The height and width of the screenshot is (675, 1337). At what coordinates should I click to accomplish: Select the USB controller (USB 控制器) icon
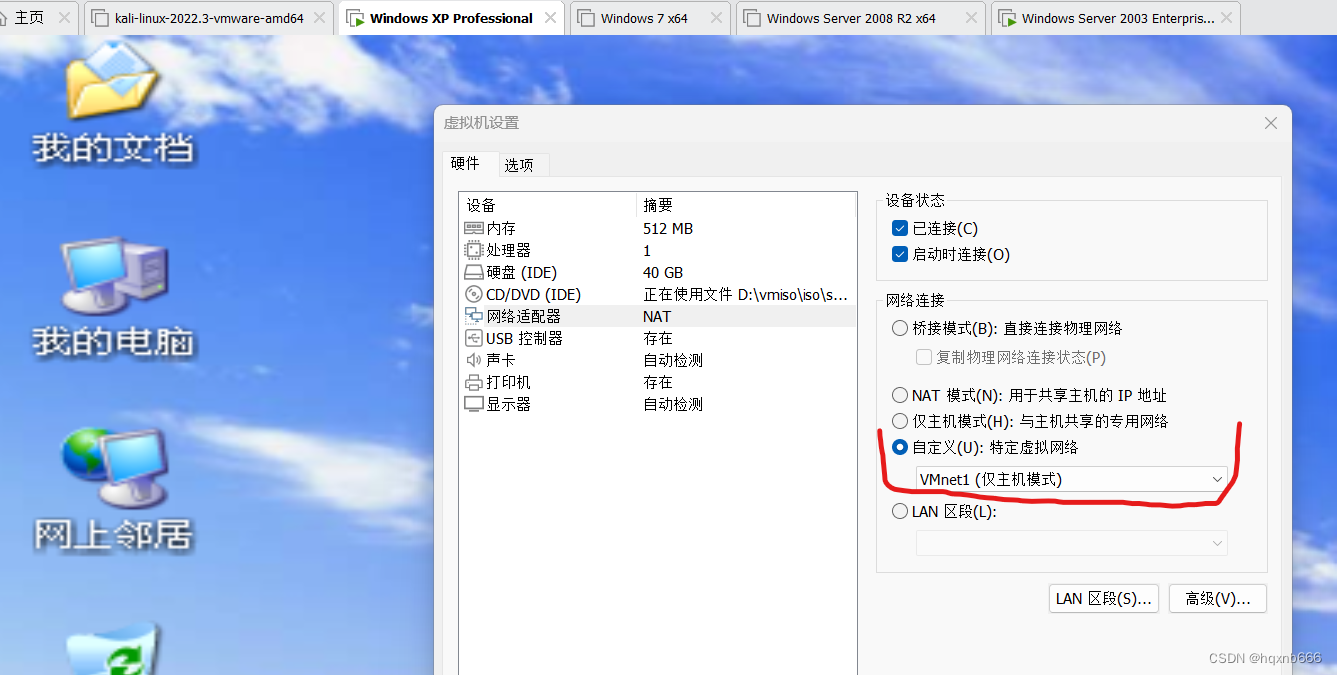coord(474,338)
